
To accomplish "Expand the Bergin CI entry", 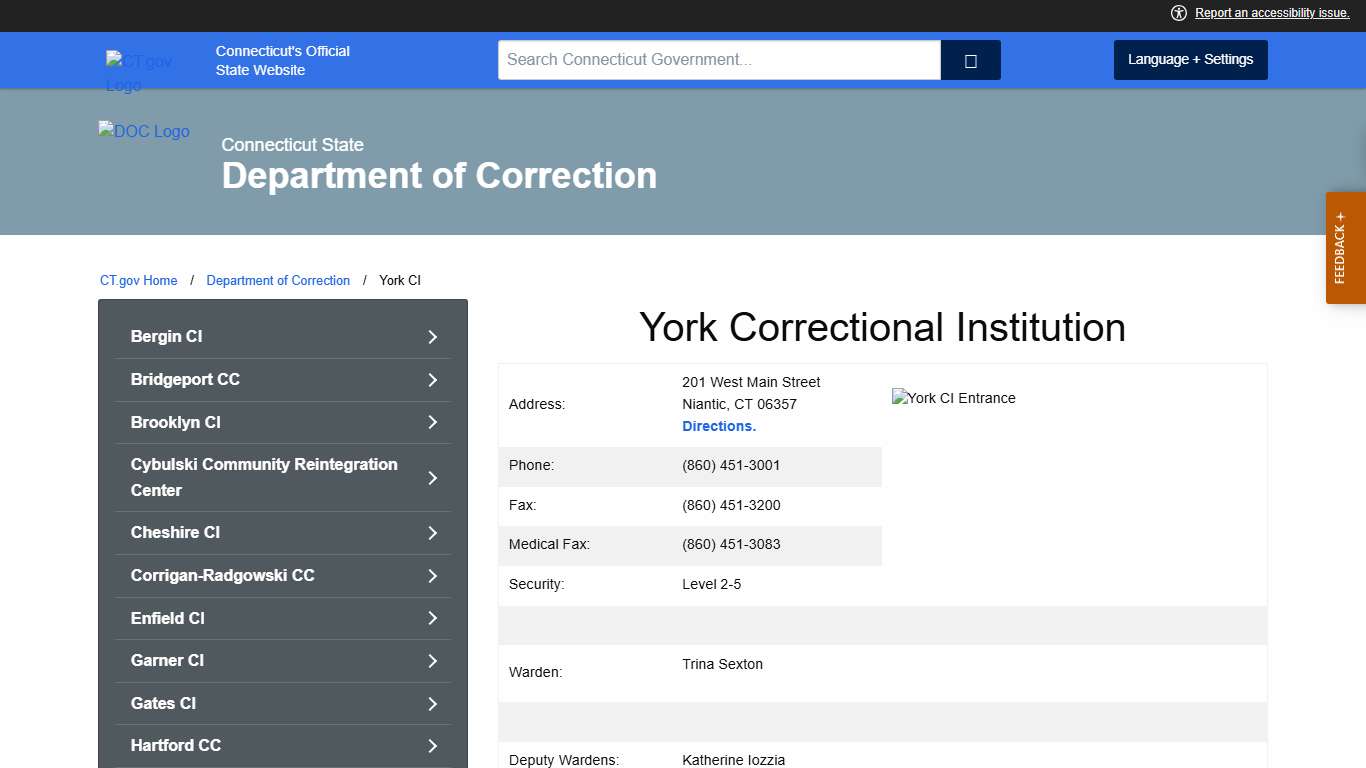I will pos(282,336).
